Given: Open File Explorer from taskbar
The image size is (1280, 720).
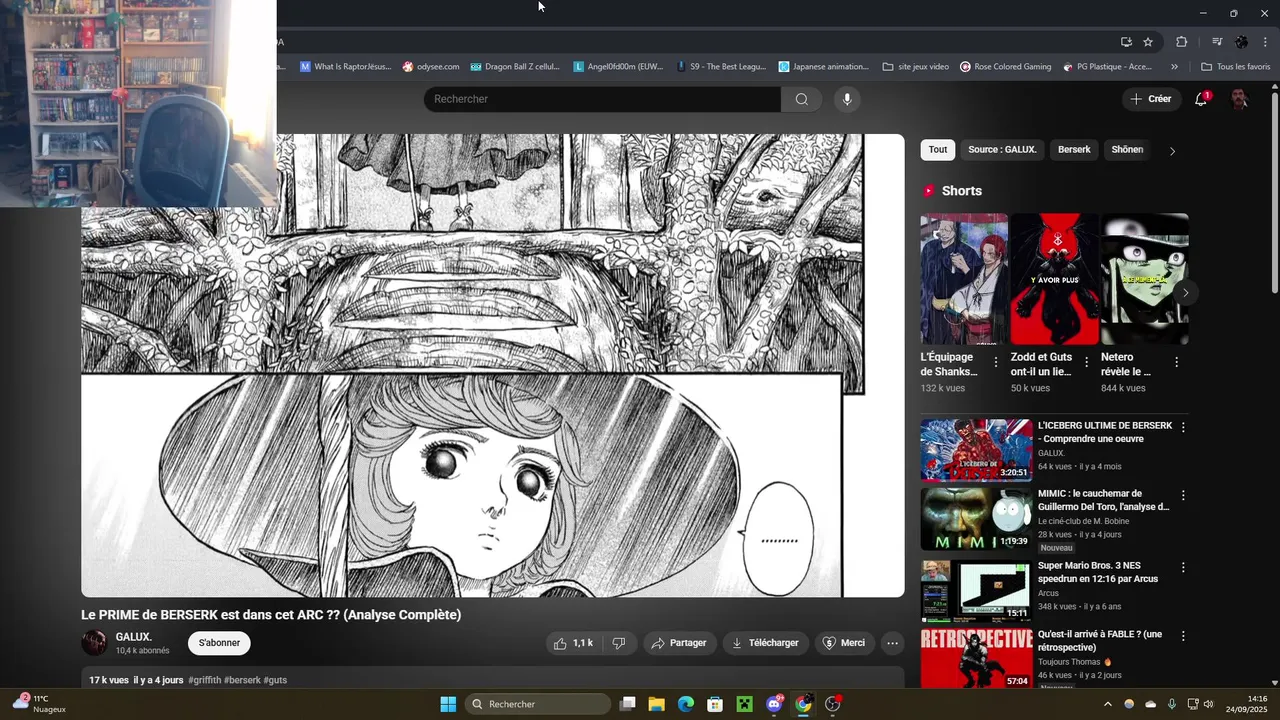Looking at the screenshot, I should [x=656, y=704].
